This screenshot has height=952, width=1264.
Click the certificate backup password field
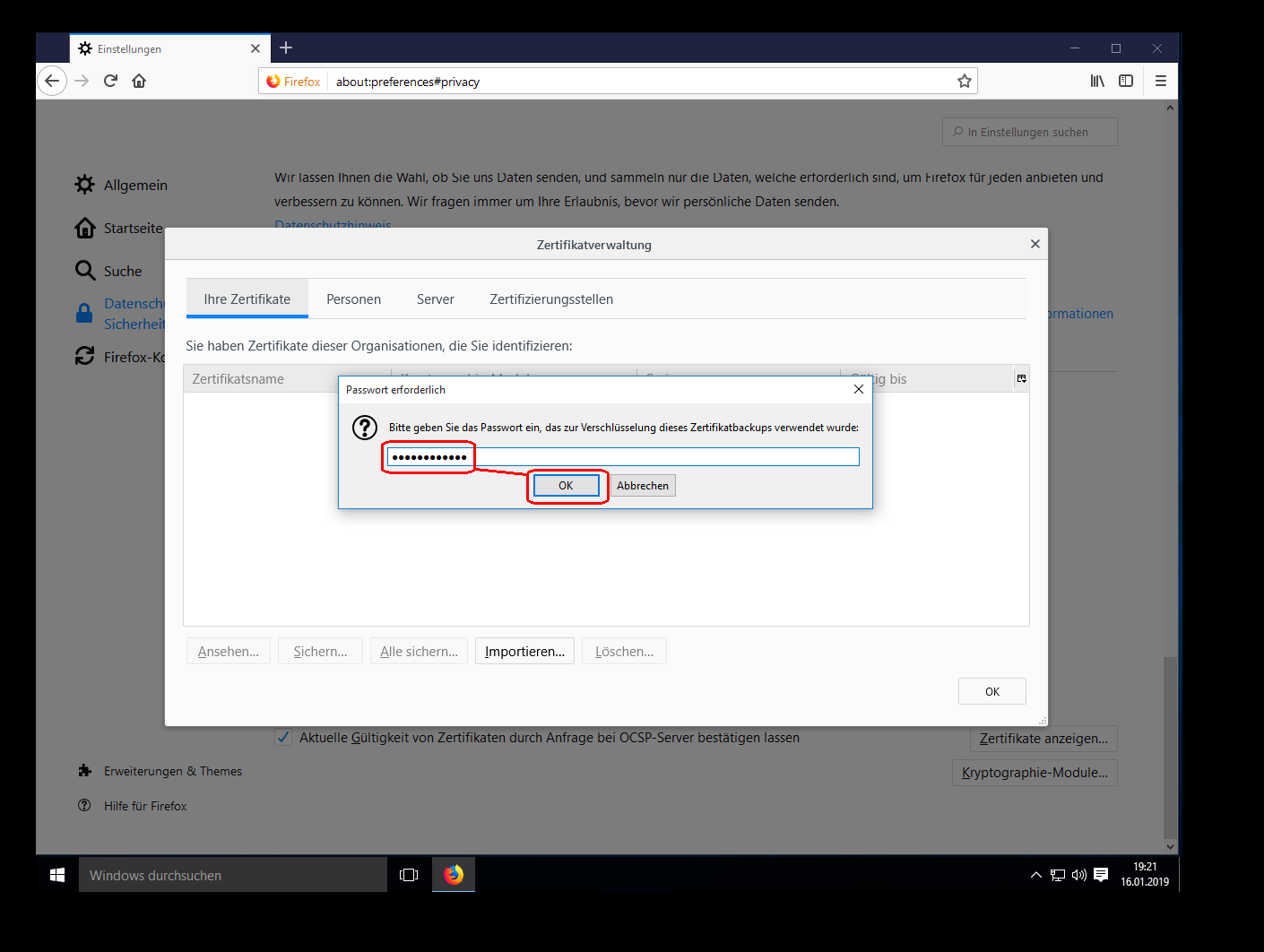click(x=622, y=457)
